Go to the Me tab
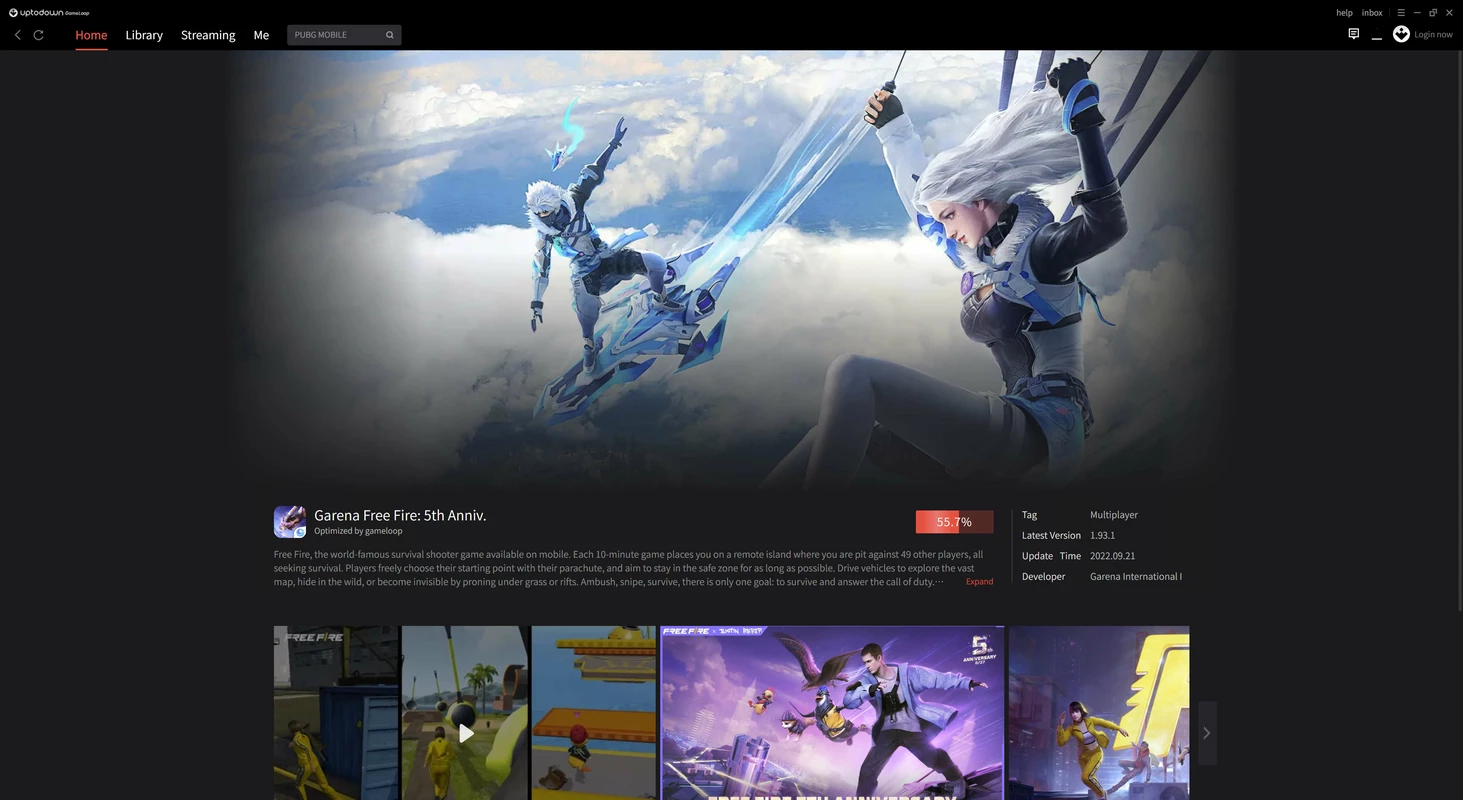 pyautogui.click(x=261, y=35)
